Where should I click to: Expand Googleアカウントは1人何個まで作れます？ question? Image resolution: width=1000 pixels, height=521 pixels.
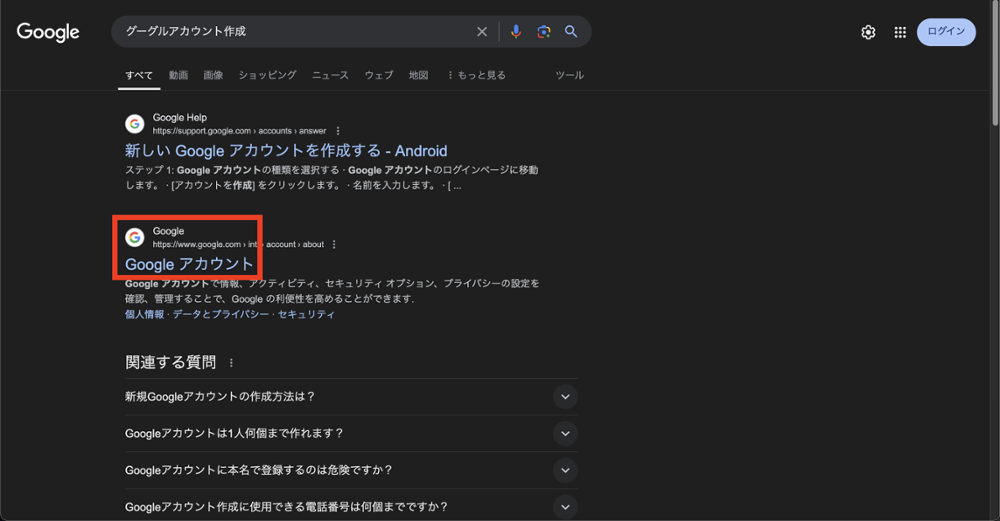(565, 434)
